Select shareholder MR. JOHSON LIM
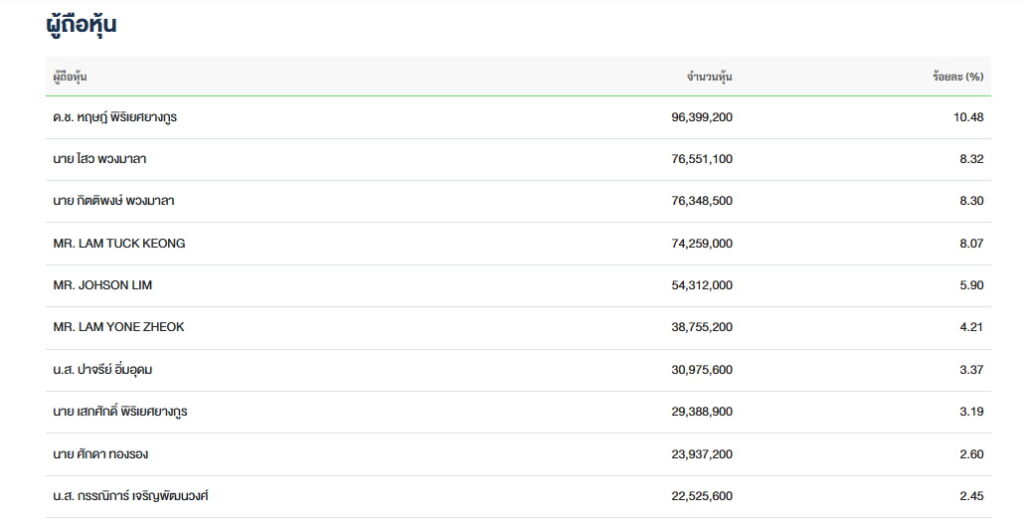The image size is (1024, 522). tap(103, 285)
